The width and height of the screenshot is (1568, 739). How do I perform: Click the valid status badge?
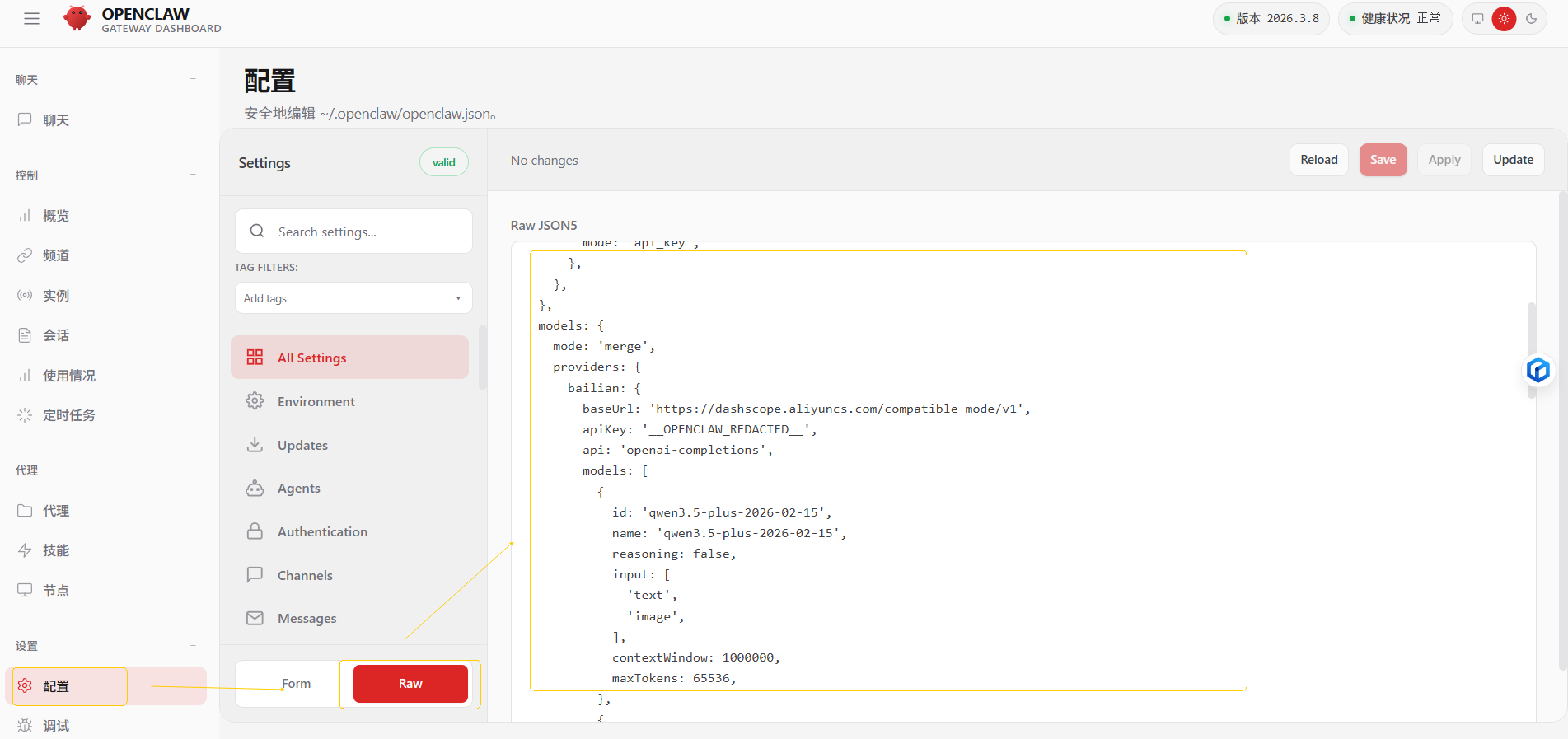pos(443,162)
